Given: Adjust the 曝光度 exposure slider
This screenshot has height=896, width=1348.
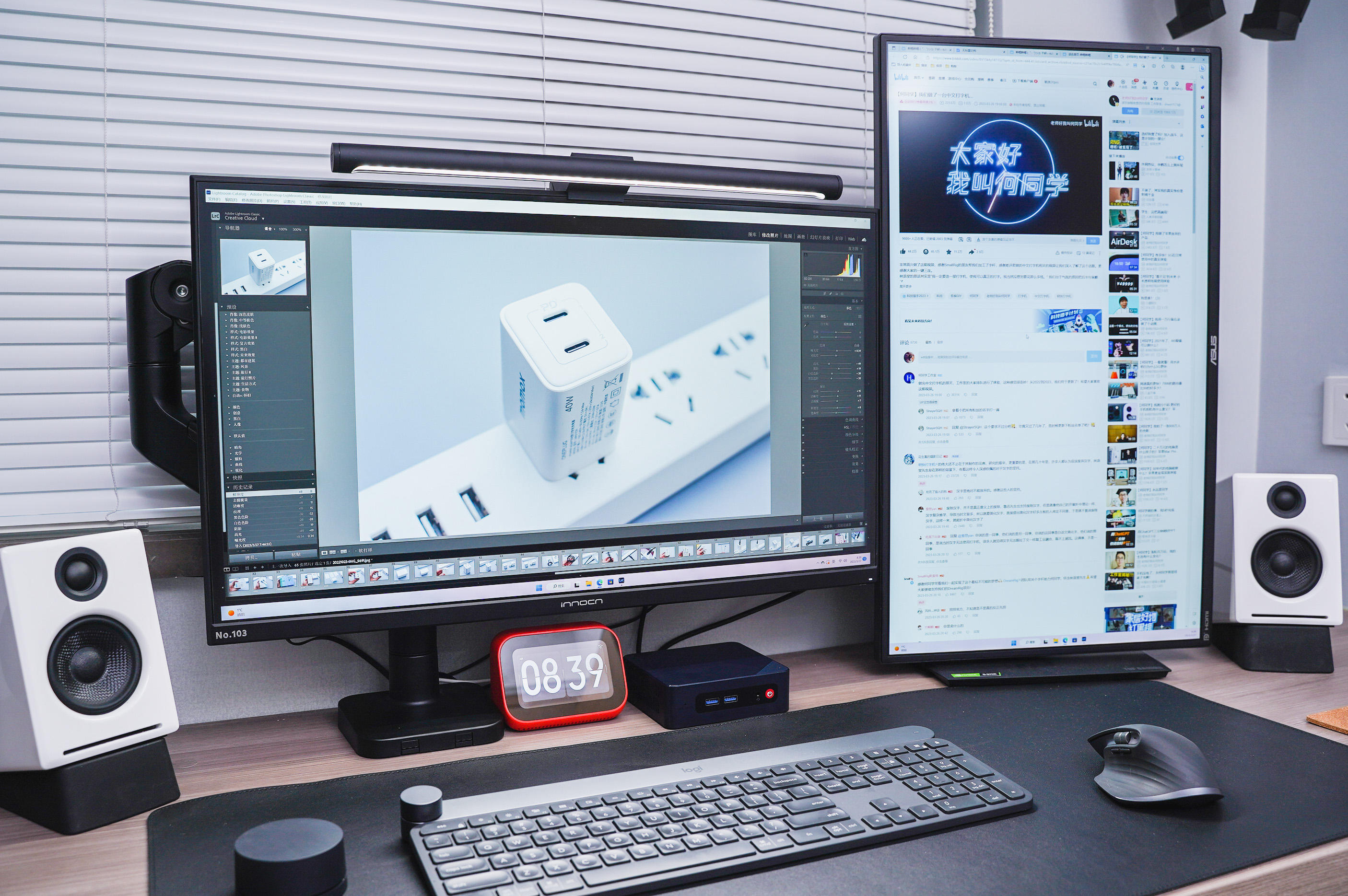Looking at the screenshot, I should (x=836, y=351).
